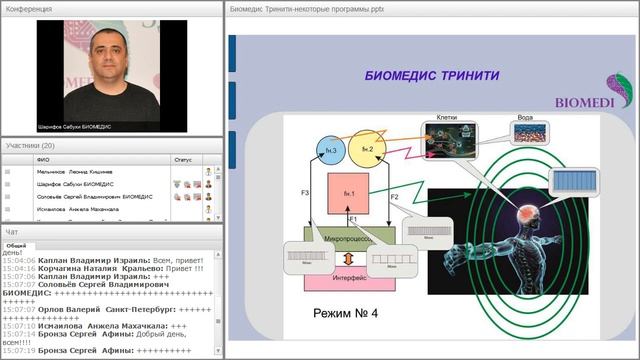Click the Вода image on the slide
Image resolution: width=640 pixels, height=360 pixels.
tap(530, 133)
